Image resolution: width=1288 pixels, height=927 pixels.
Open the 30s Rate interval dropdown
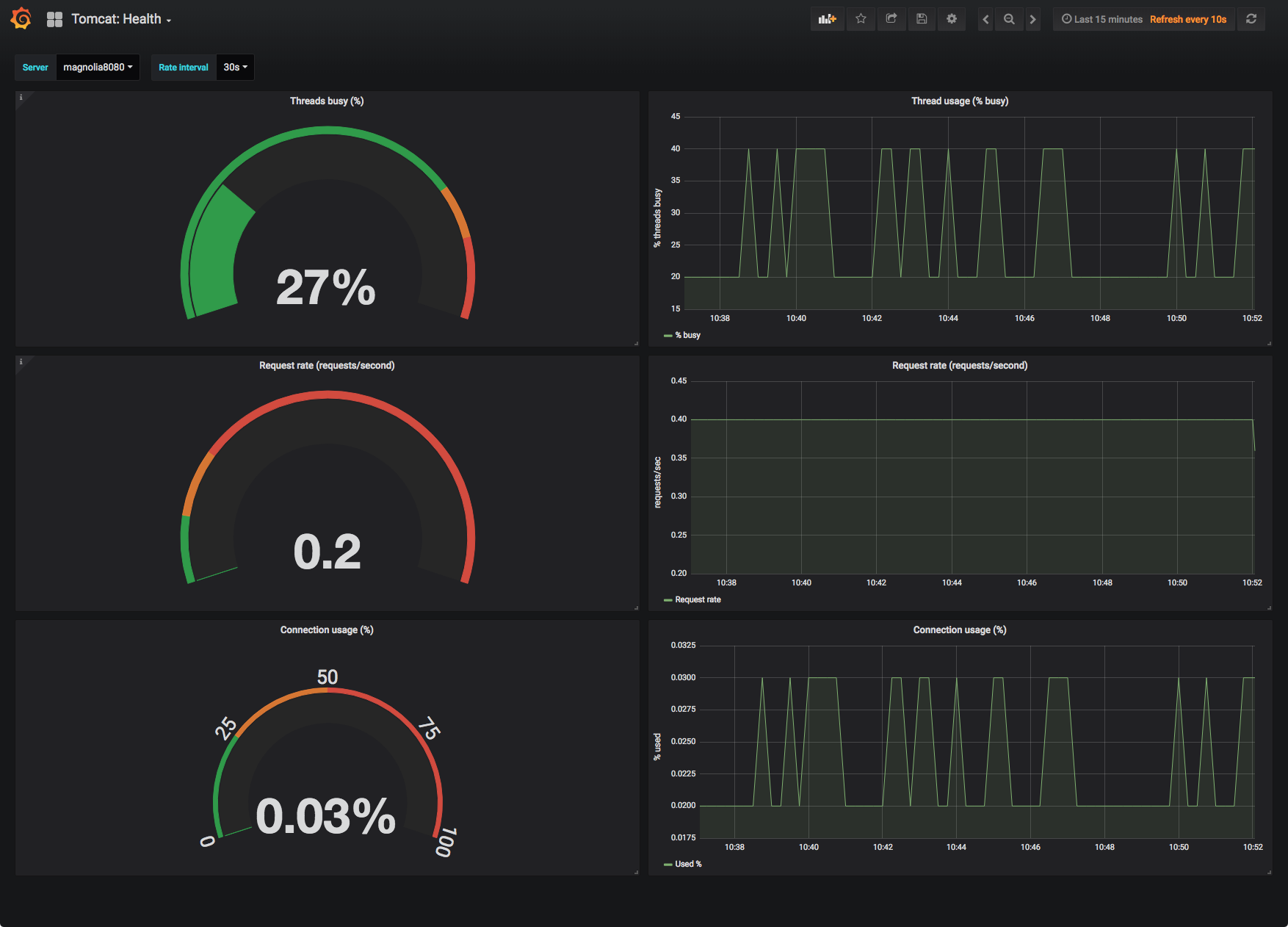[x=234, y=67]
